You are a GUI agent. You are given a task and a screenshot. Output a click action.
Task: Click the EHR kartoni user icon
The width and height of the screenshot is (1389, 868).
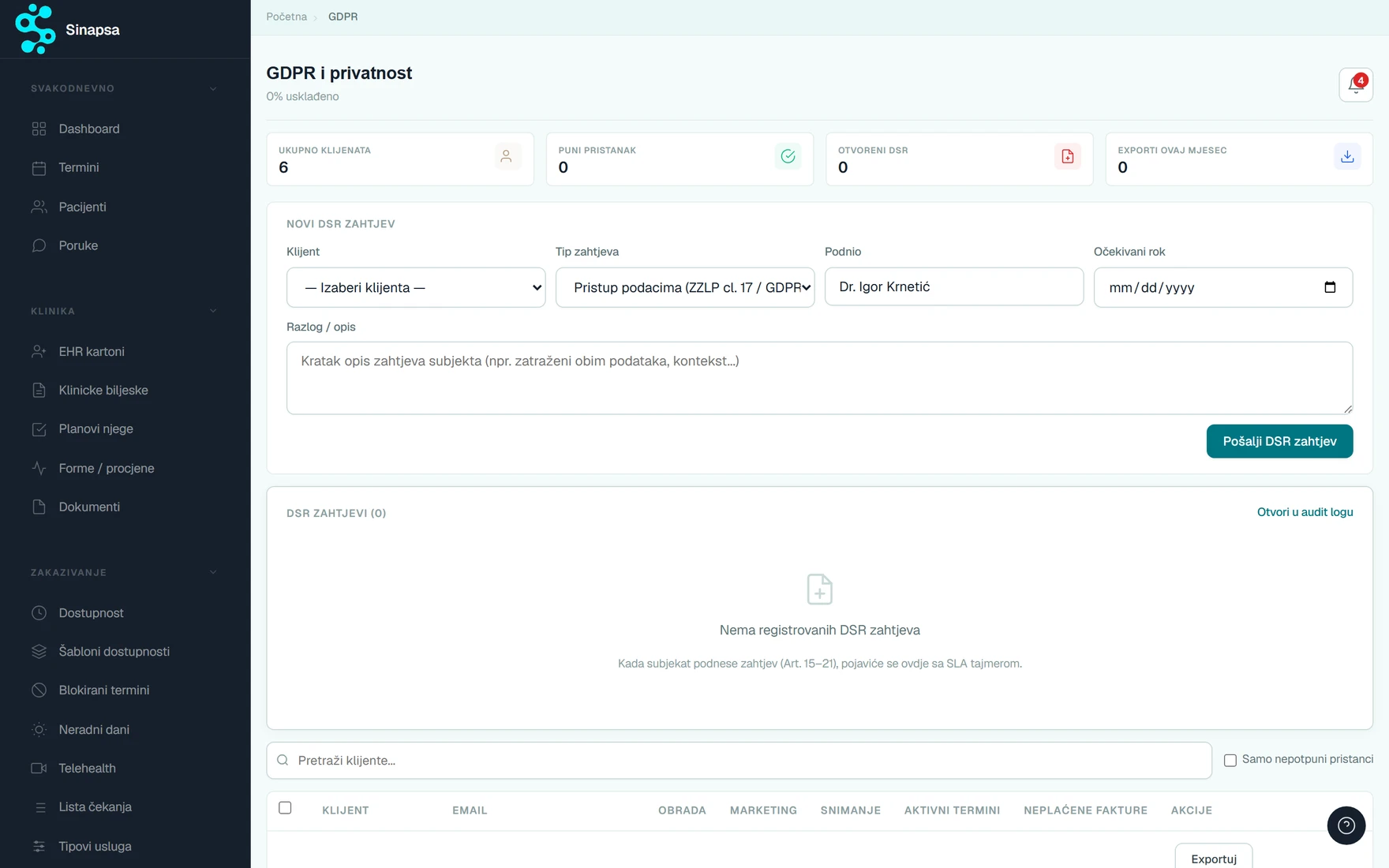pyautogui.click(x=39, y=351)
